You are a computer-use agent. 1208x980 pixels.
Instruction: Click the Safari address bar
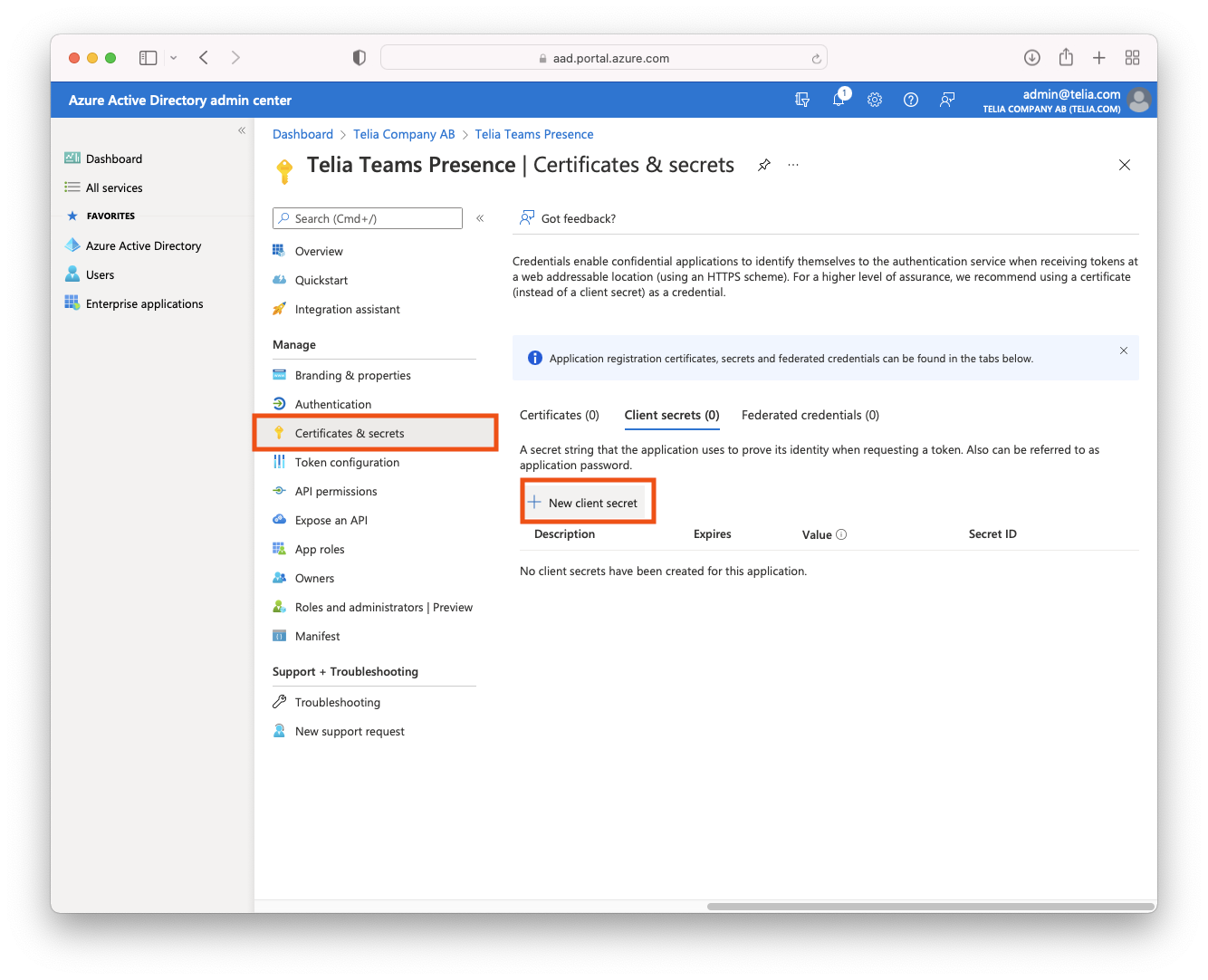(x=604, y=58)
